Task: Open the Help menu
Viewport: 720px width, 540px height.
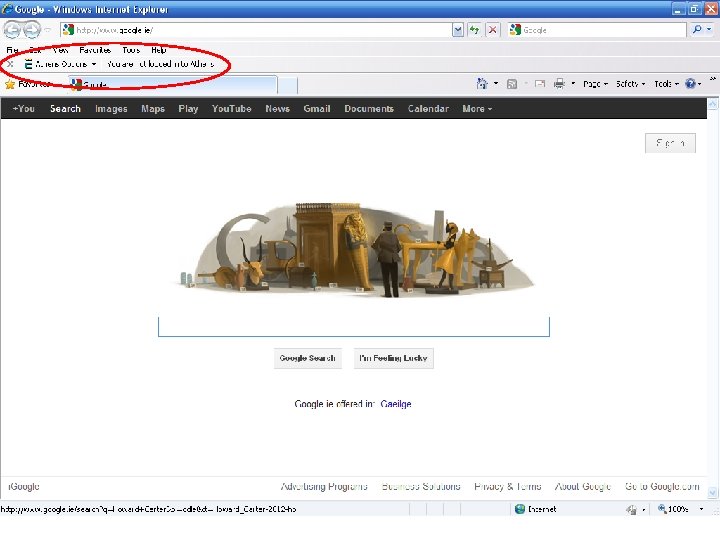Action: tap(158, 50)
